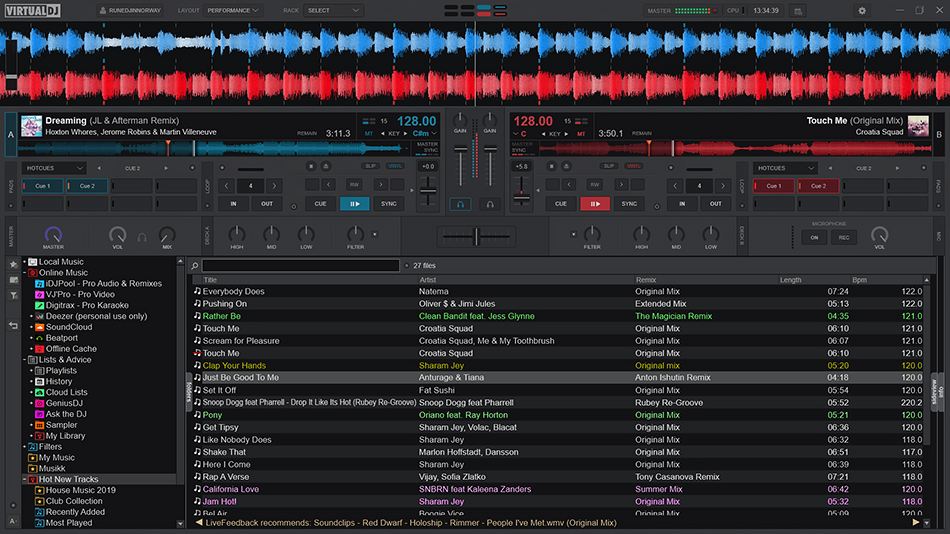Image resolution: width=950 pixels, height=534 pixels.
Task: Turn the microphone ON
Action: point(814,237)
